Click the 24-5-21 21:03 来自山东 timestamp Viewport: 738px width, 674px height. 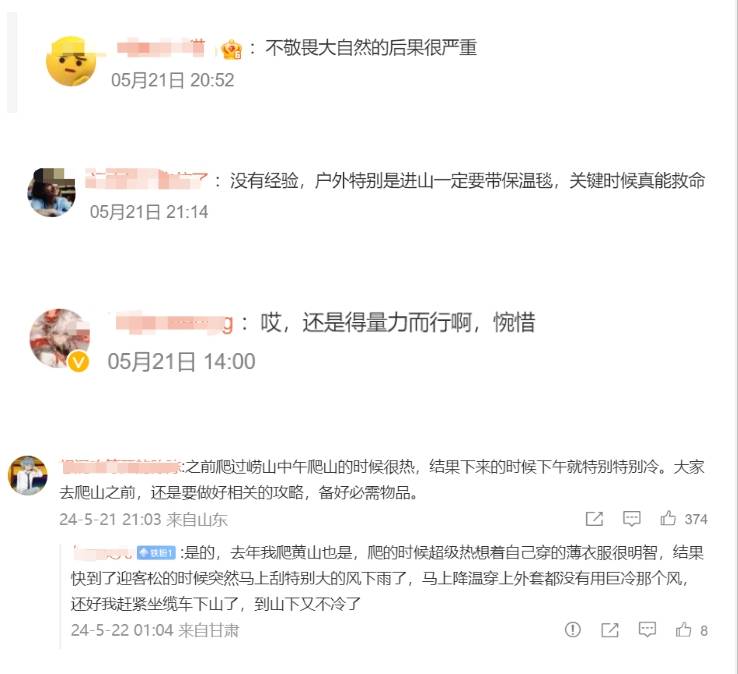pos(143,519)
